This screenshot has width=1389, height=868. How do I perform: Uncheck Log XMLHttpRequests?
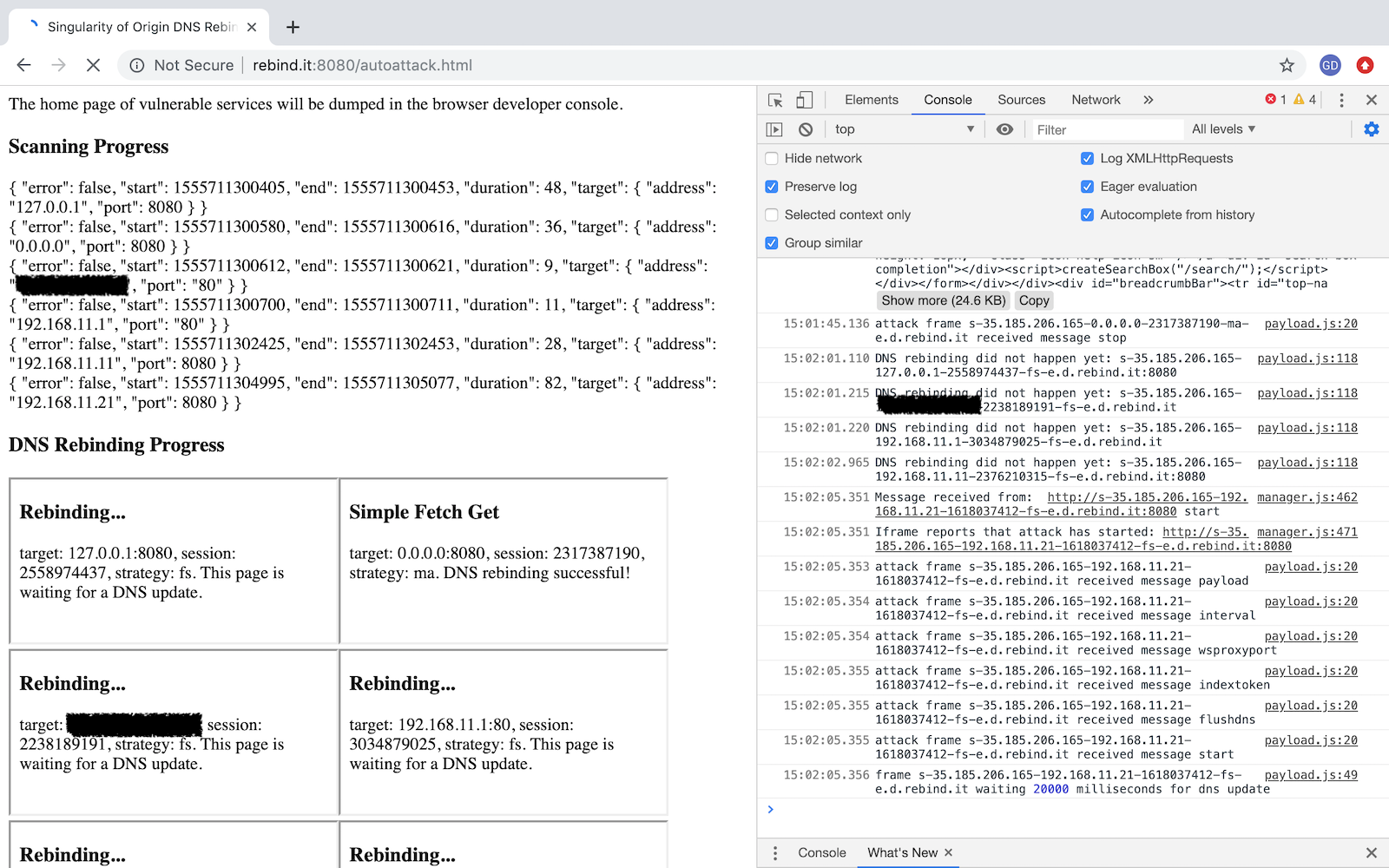1087,158
